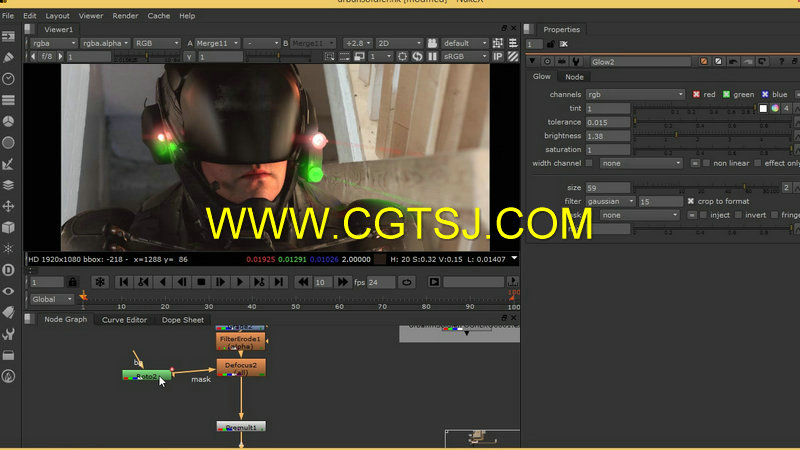Pause viewer updates with the pause icon
This screenshot has height=450, width=800.
432,56
